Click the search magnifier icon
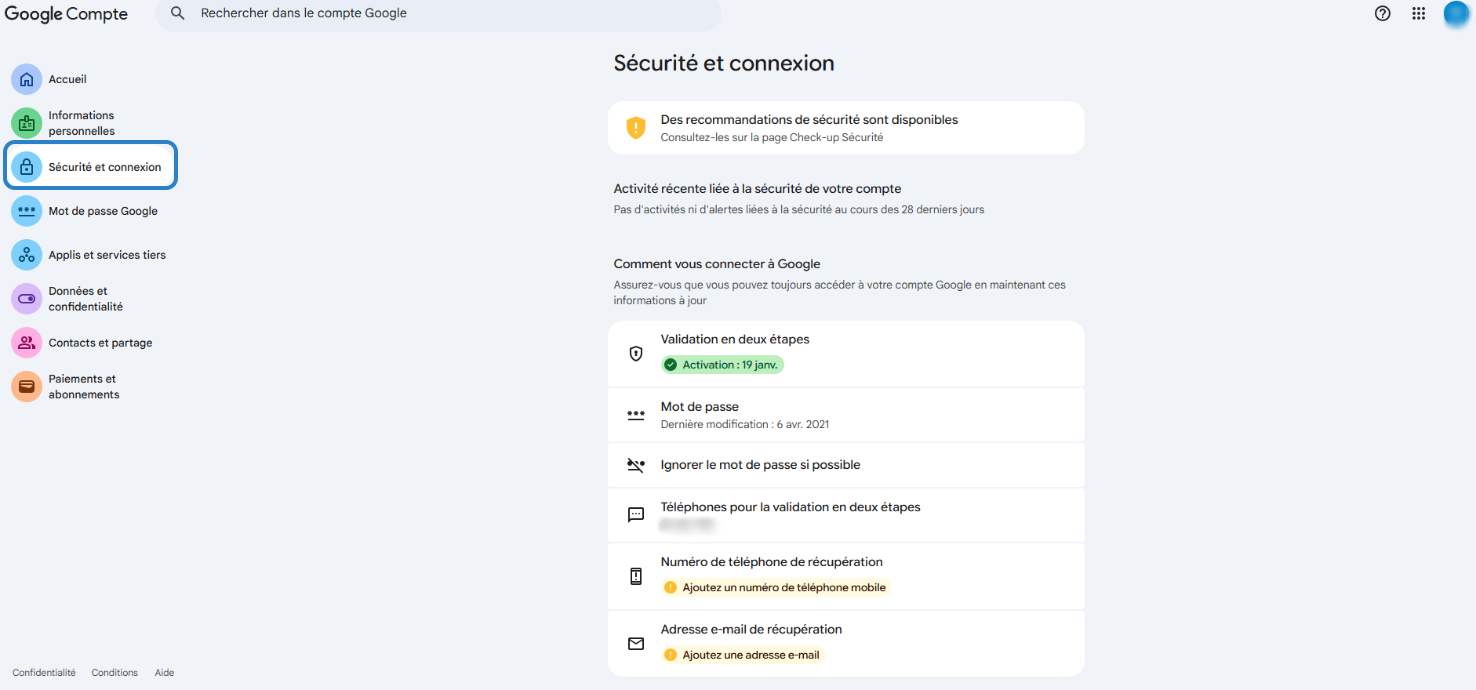 [x=178, y=13]
